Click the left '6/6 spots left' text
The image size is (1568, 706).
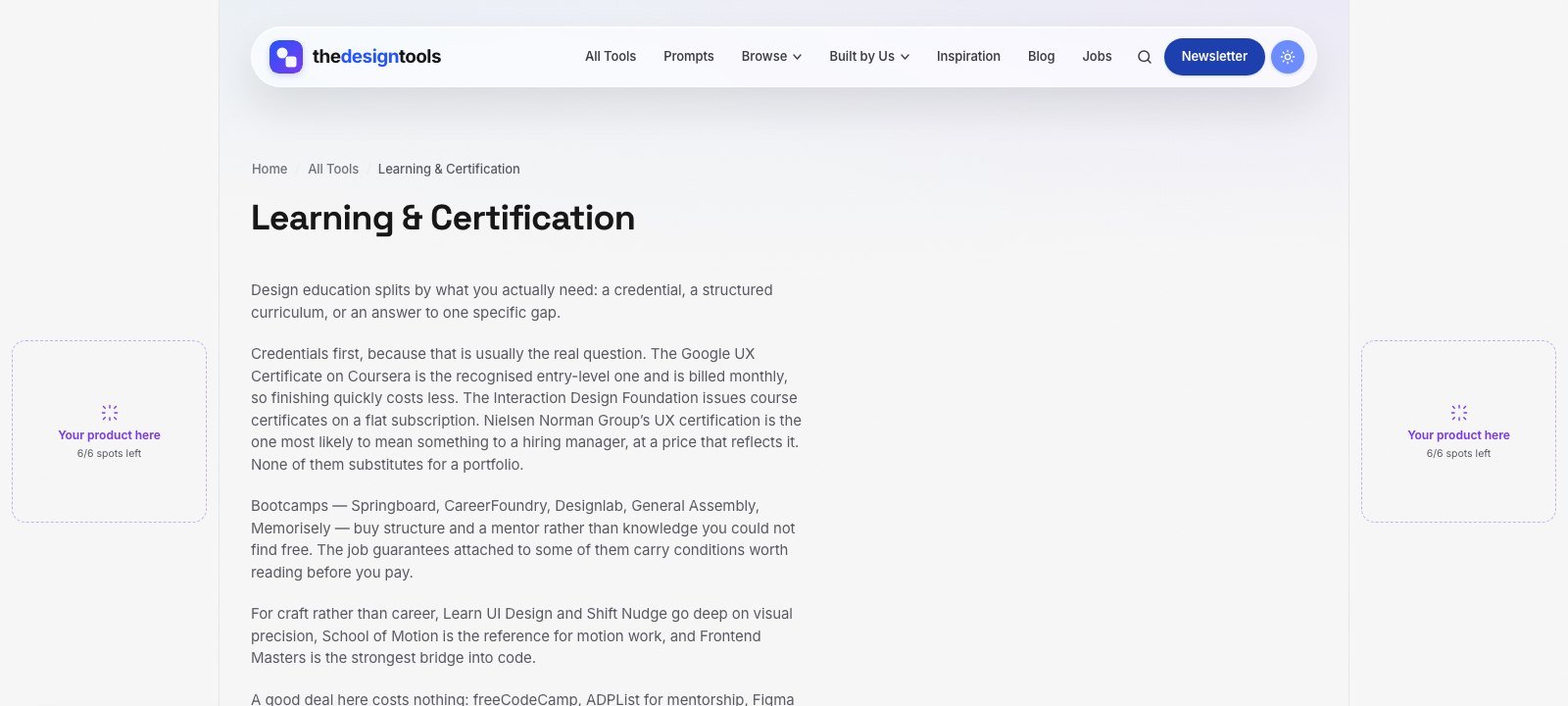(110, 454)
